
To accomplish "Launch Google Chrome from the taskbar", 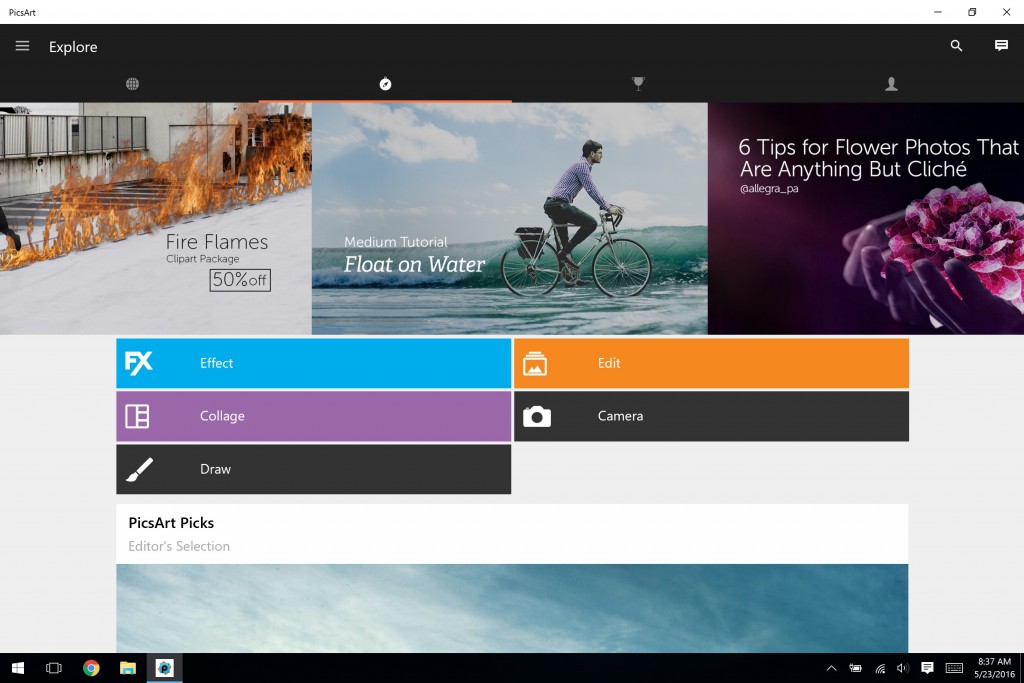I will pyautogui.click(x=91, y=668).
